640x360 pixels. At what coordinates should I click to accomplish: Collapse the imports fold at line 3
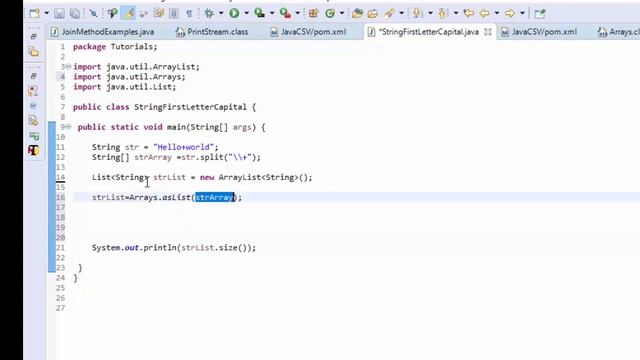(x=68, y=66)
